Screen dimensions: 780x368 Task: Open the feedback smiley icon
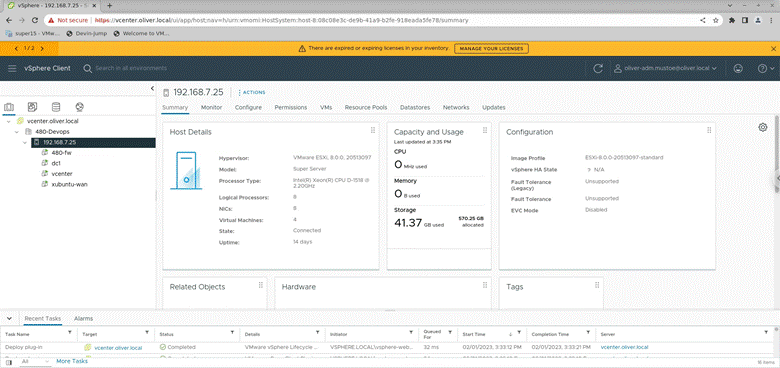[x=738, y=69]
